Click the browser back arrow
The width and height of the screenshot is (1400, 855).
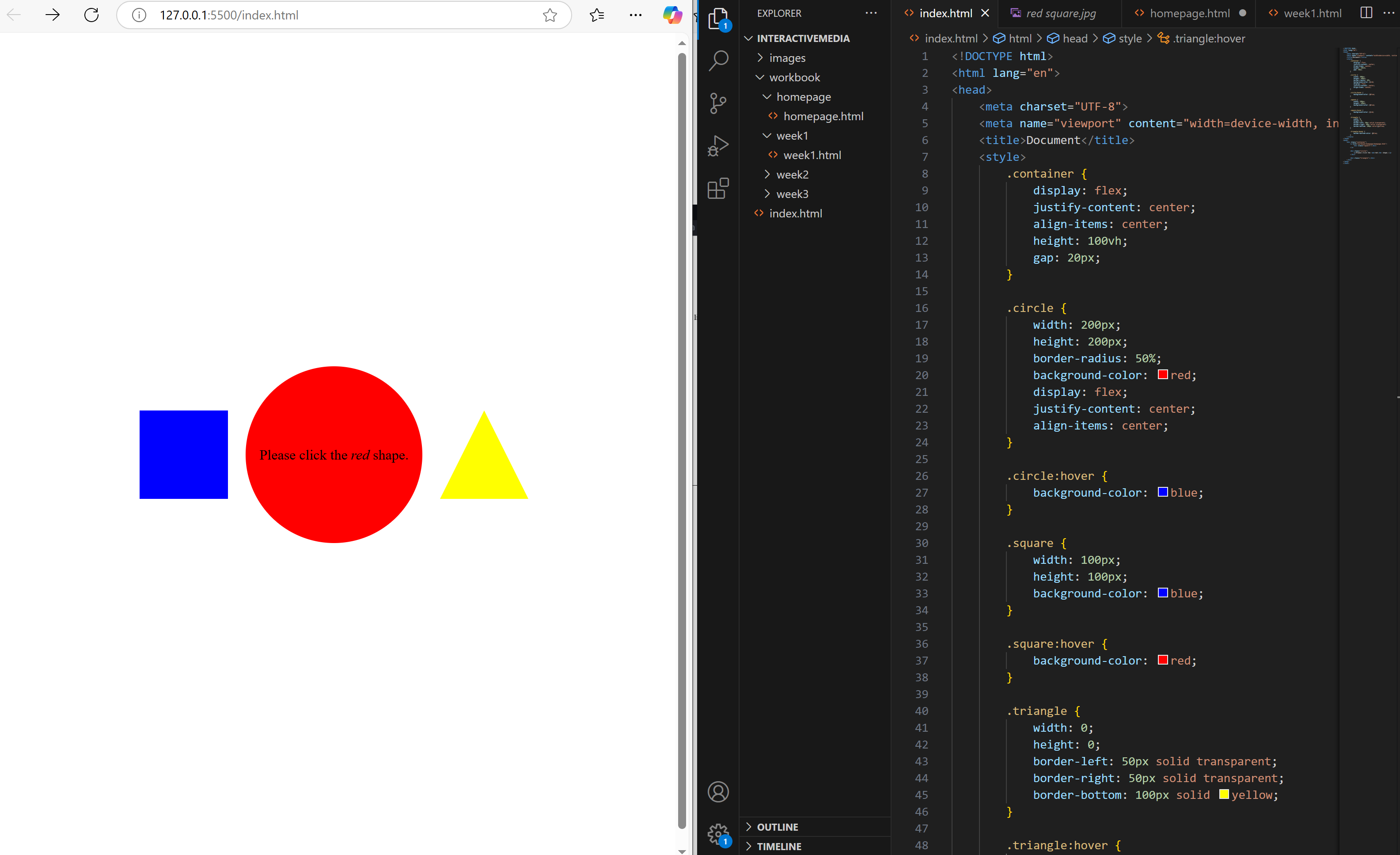coord(14,15)
